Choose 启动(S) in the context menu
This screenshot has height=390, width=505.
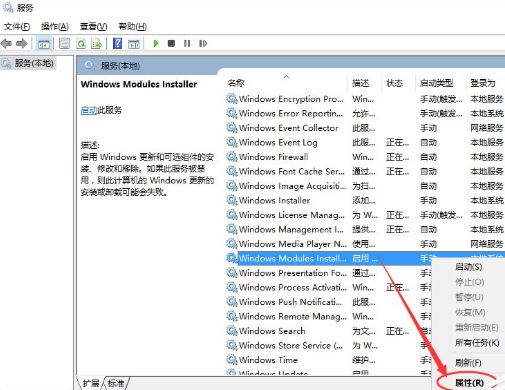(469, 267)
